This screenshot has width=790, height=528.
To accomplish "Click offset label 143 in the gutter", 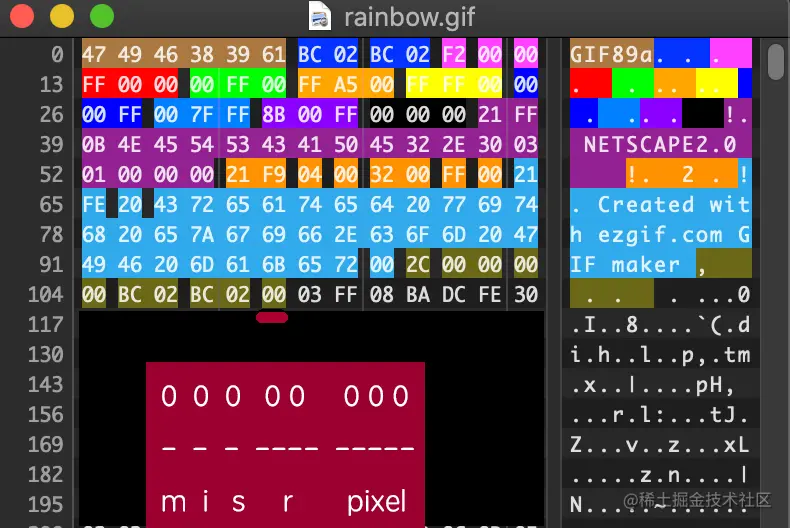I will click(x=45, y=384).
